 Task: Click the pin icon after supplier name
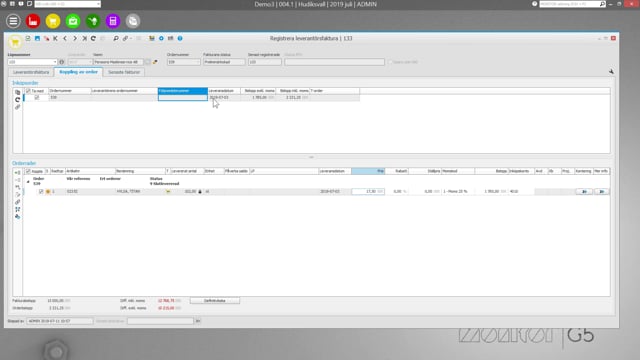(x=155, y=62)
